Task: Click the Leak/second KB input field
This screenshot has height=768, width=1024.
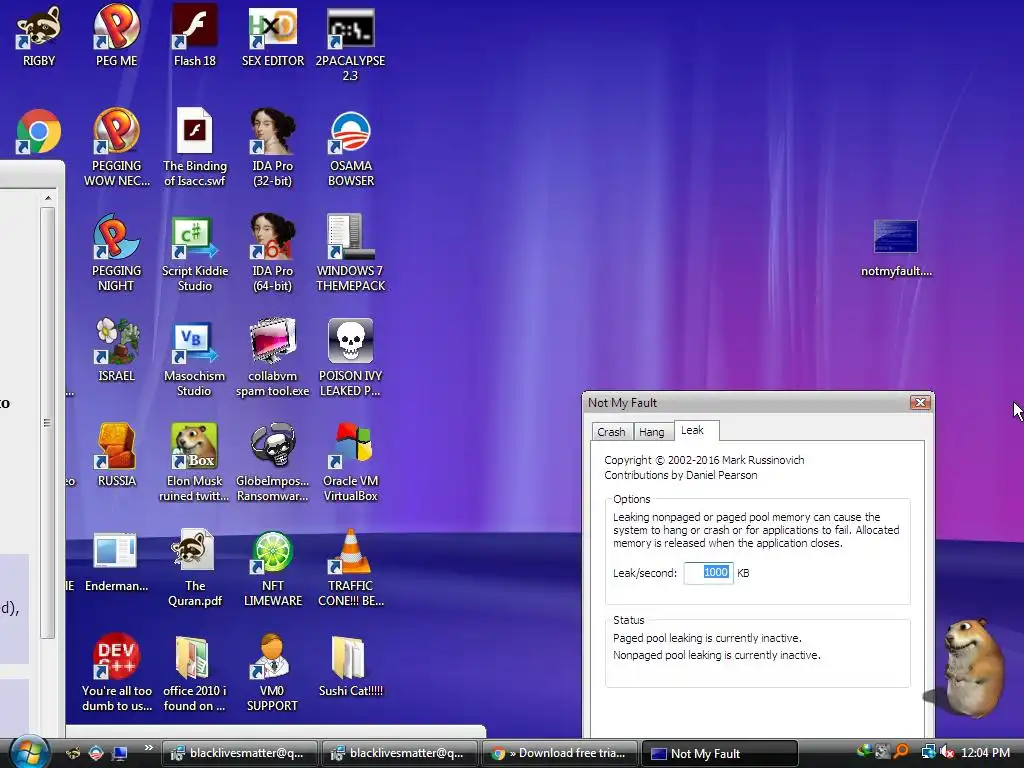Action: [709, 573]
